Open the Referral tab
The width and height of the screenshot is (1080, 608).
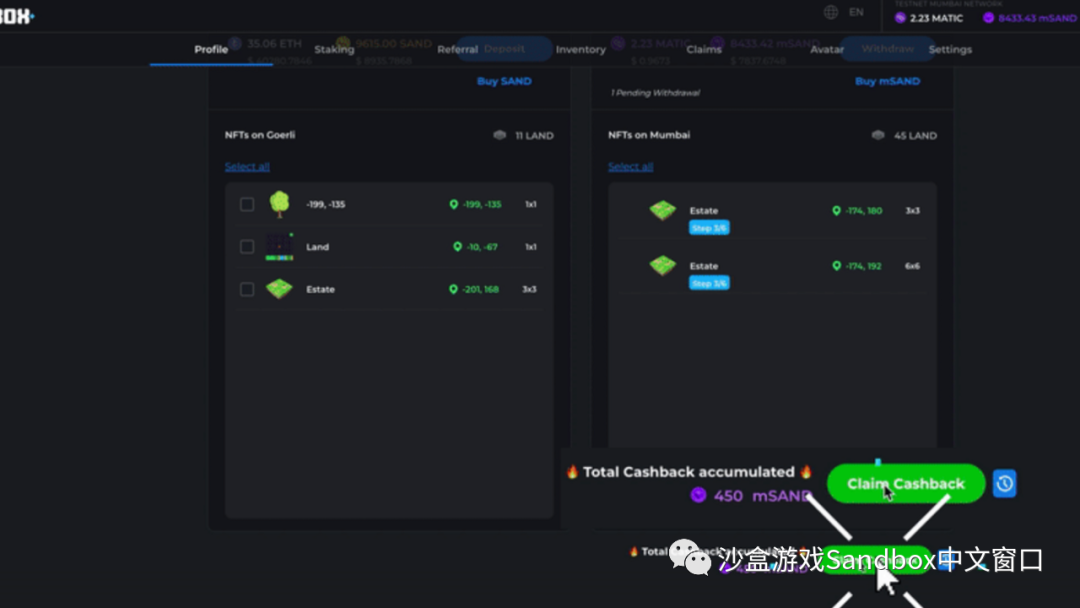pos(457,50)
